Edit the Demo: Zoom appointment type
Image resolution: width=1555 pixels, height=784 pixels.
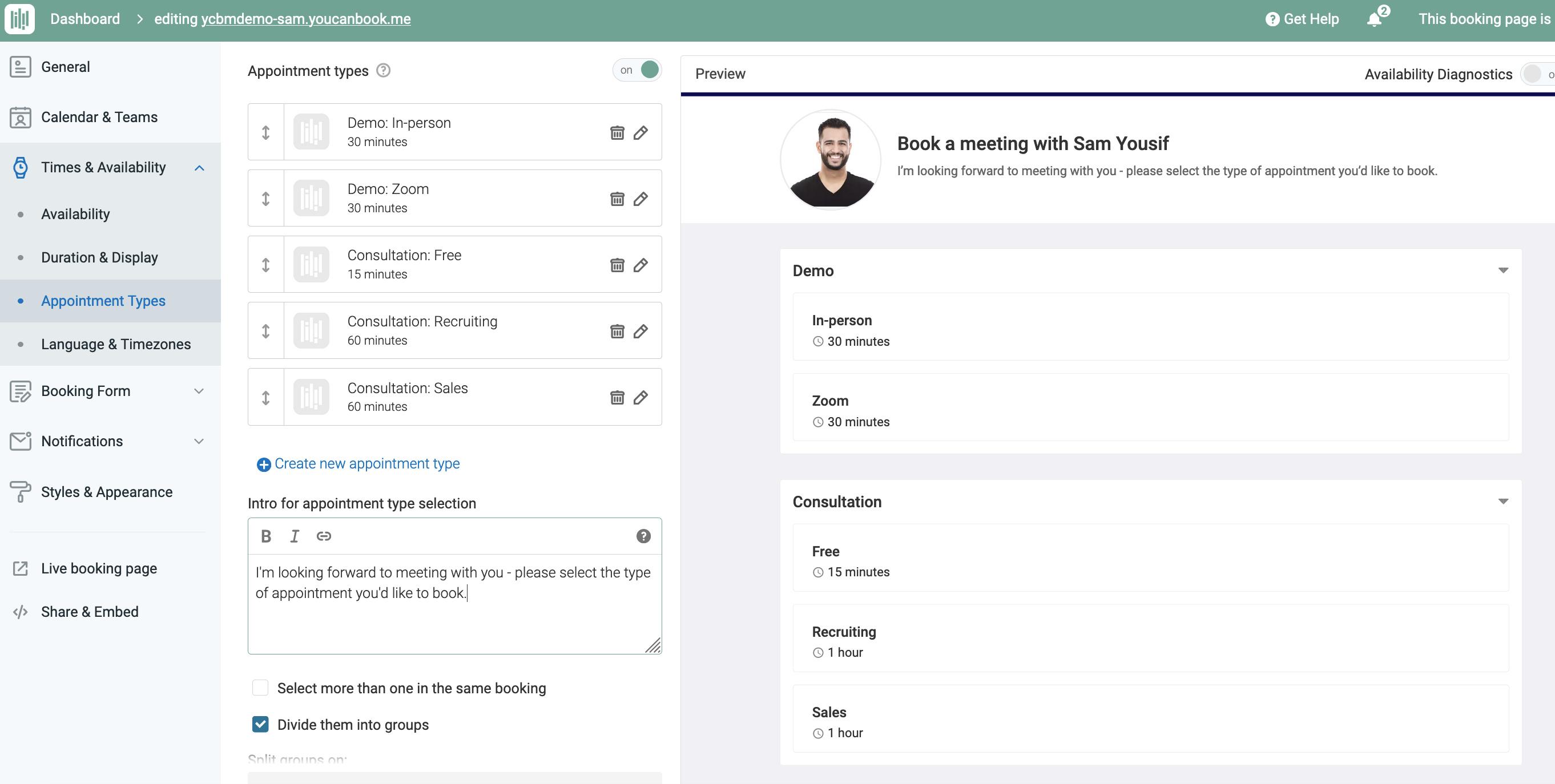pos(640,199)
